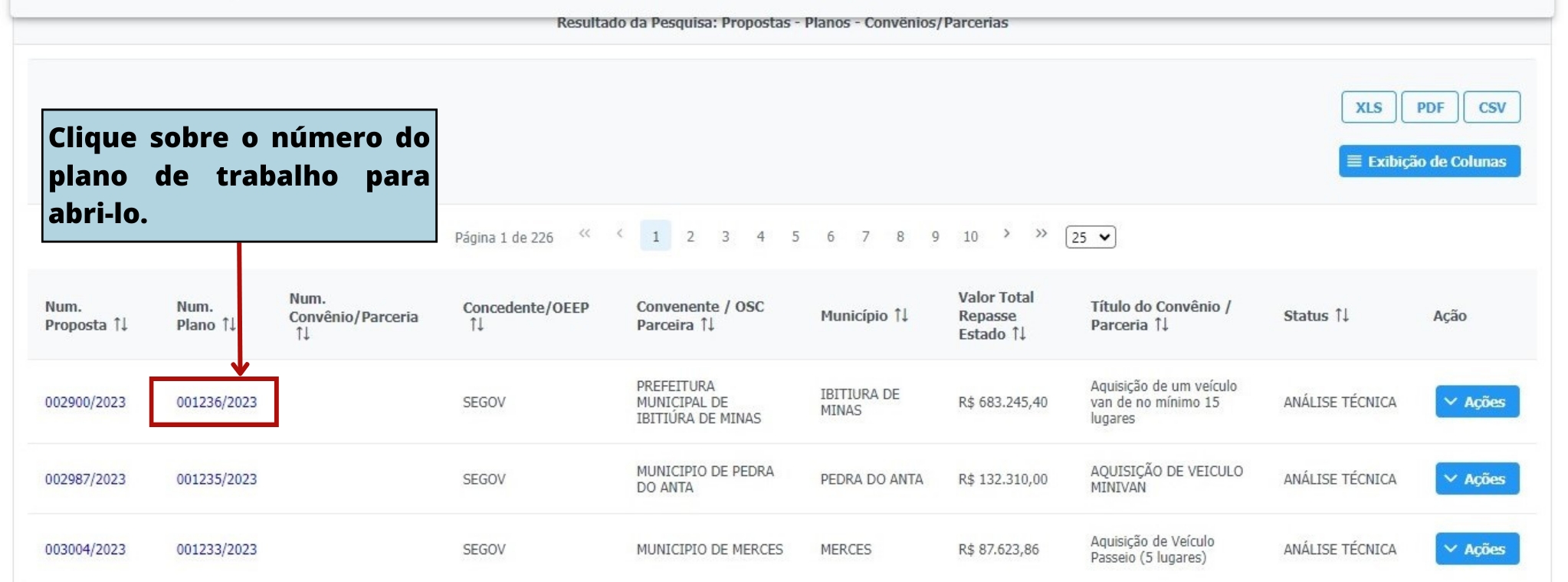Image resolution: width=1568 pixels, height=582 pixels.
Task: Sort by Num. Plano column arrows
Action: (x=228, y=325)
